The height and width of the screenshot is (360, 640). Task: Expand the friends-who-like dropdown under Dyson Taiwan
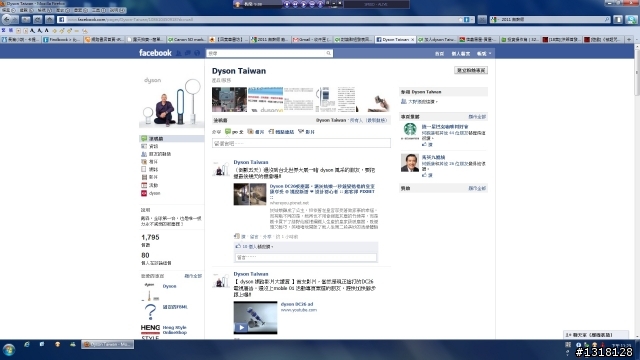[x=422, y=102]
